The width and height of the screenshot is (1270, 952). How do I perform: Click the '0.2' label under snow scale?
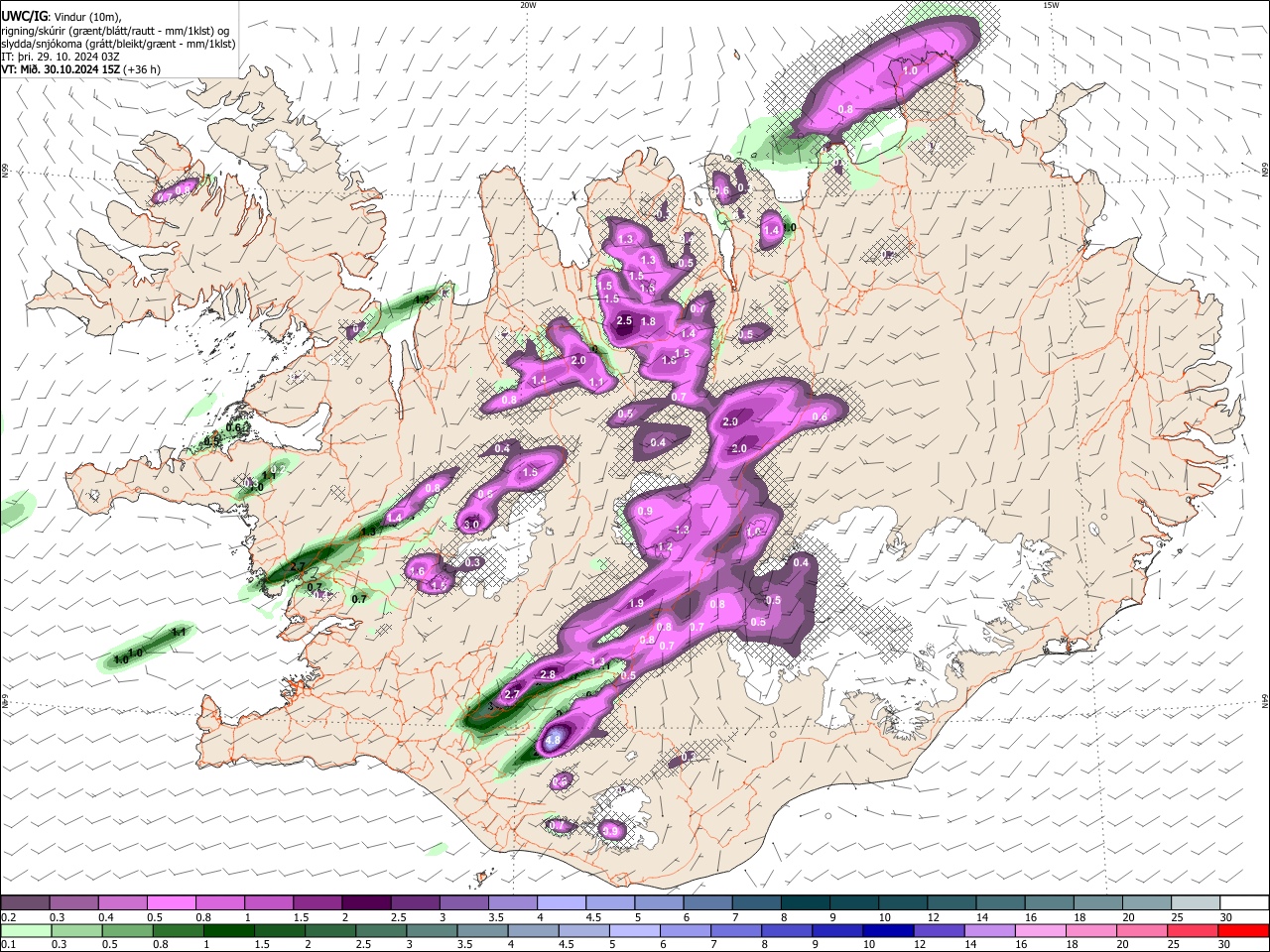[x=8, y=917]
